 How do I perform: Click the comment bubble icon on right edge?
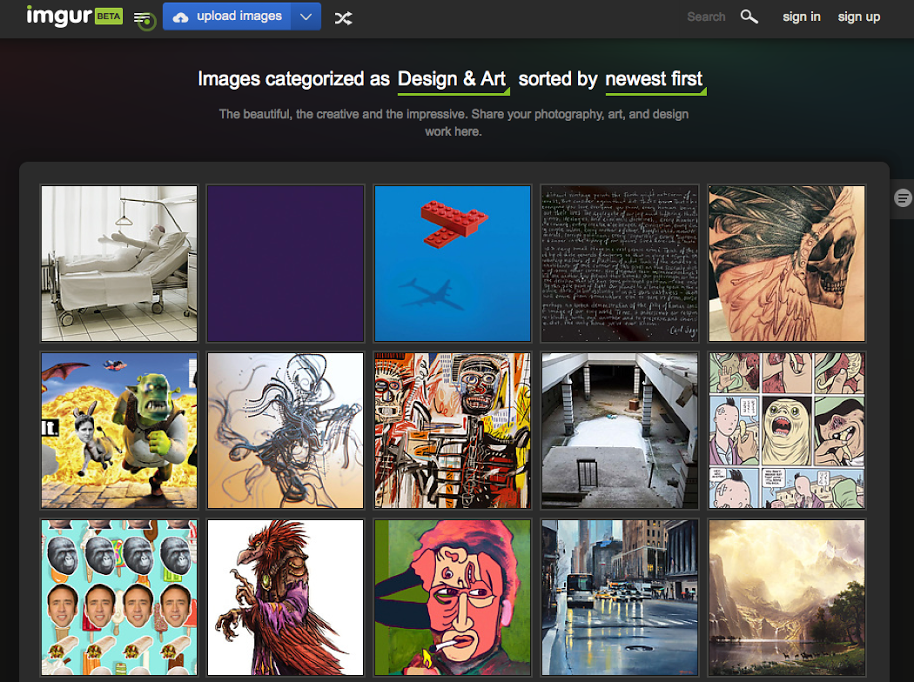point(902,198)
